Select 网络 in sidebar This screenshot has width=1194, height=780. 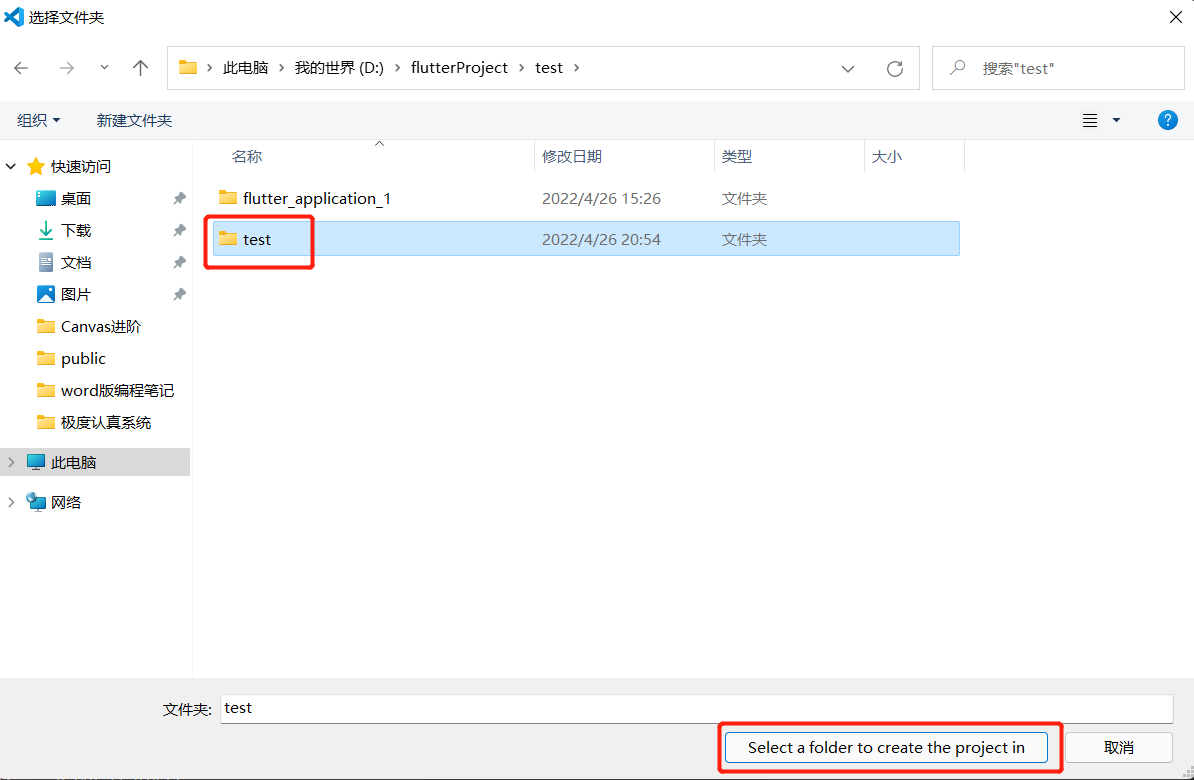(x=65, y=502)
